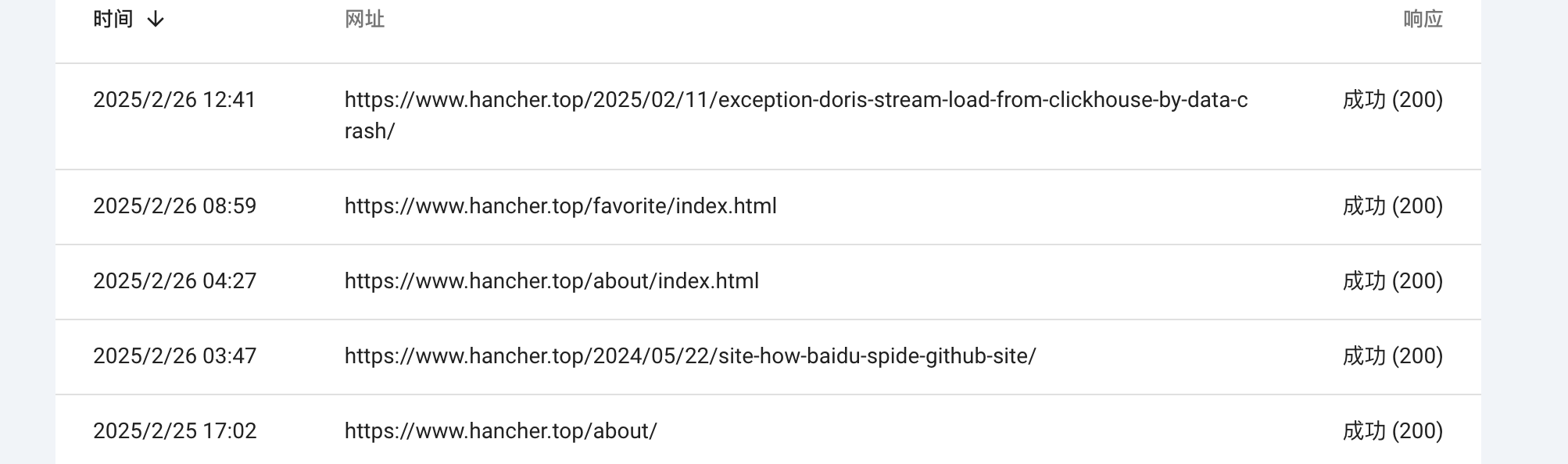Viewport: 1568px width, 464px height.
Task: Open the favorite/index.html URL
Action: (x=560, y=206)
